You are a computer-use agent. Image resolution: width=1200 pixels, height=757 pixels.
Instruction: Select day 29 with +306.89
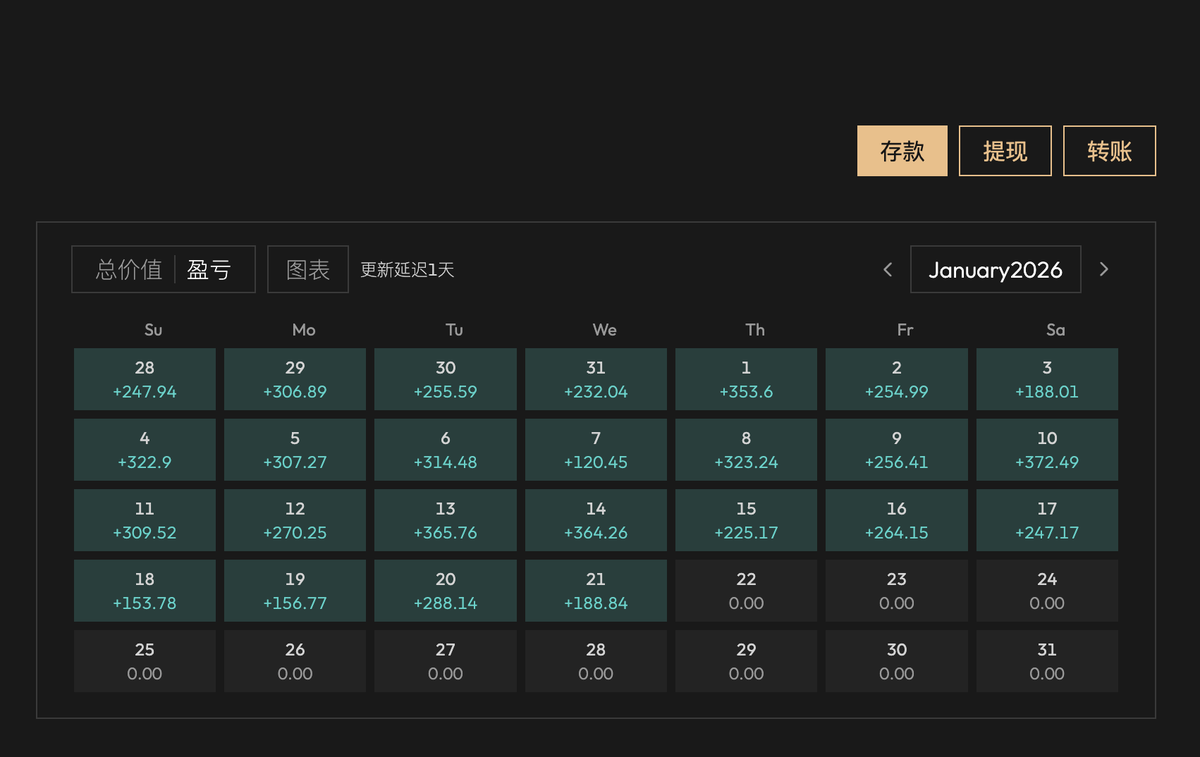click(295, 379)
